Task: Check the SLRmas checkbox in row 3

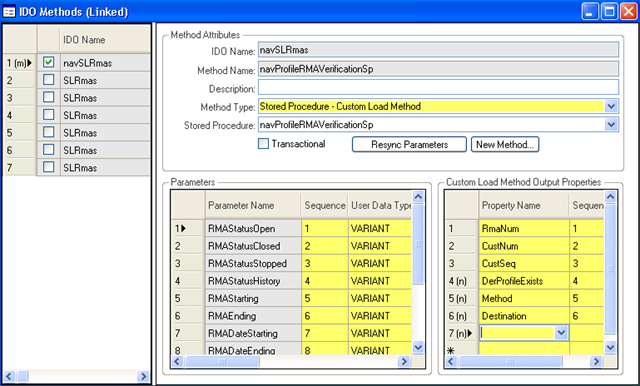Action: point(49,97)
